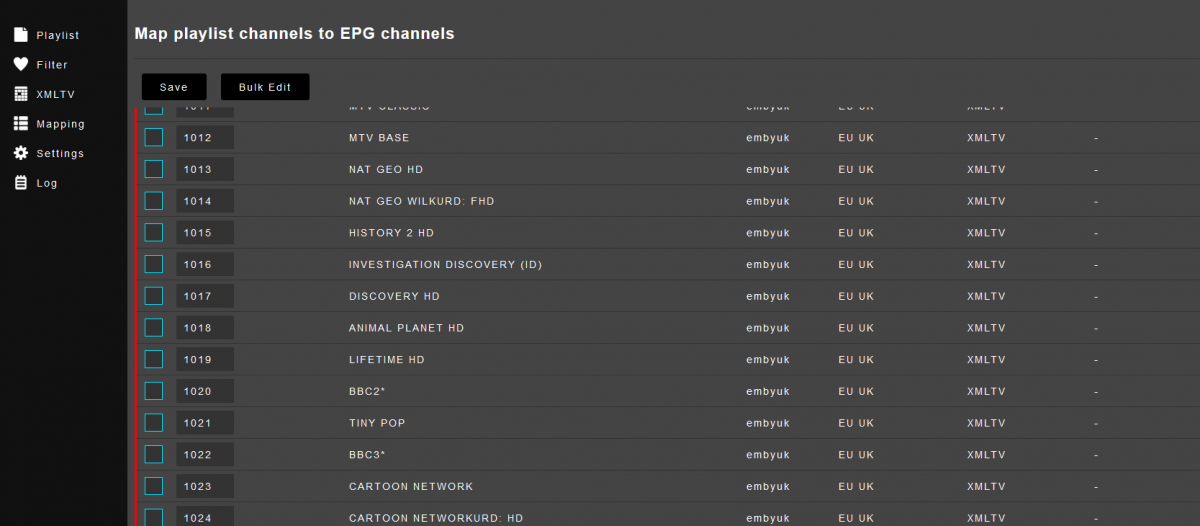Click the Filter heart icon
This screenshot has height=526, width=1200.
pos(20,64)
